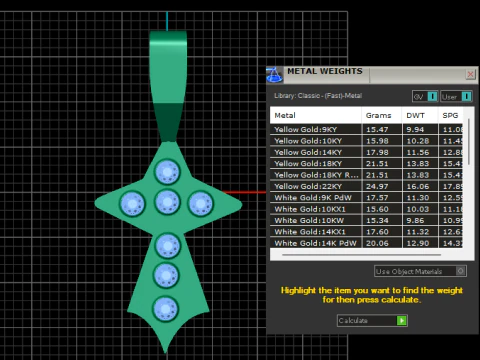The image size is (480, 360).
Task: Click the Calculate button
Action: pos(372,321)
